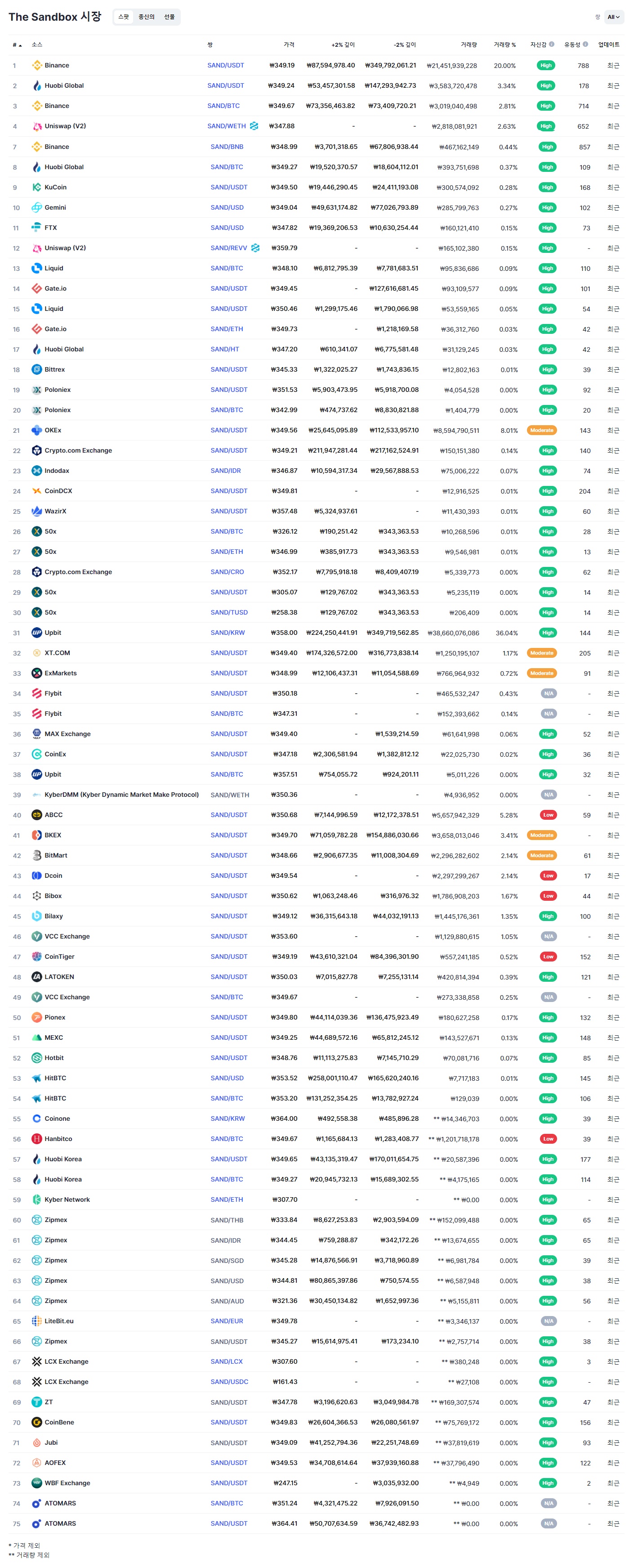The height and width of the screenshot is (1568, 629).
Task: Click the Moderate badge in XT.COM row
Action: pos(541,653)
